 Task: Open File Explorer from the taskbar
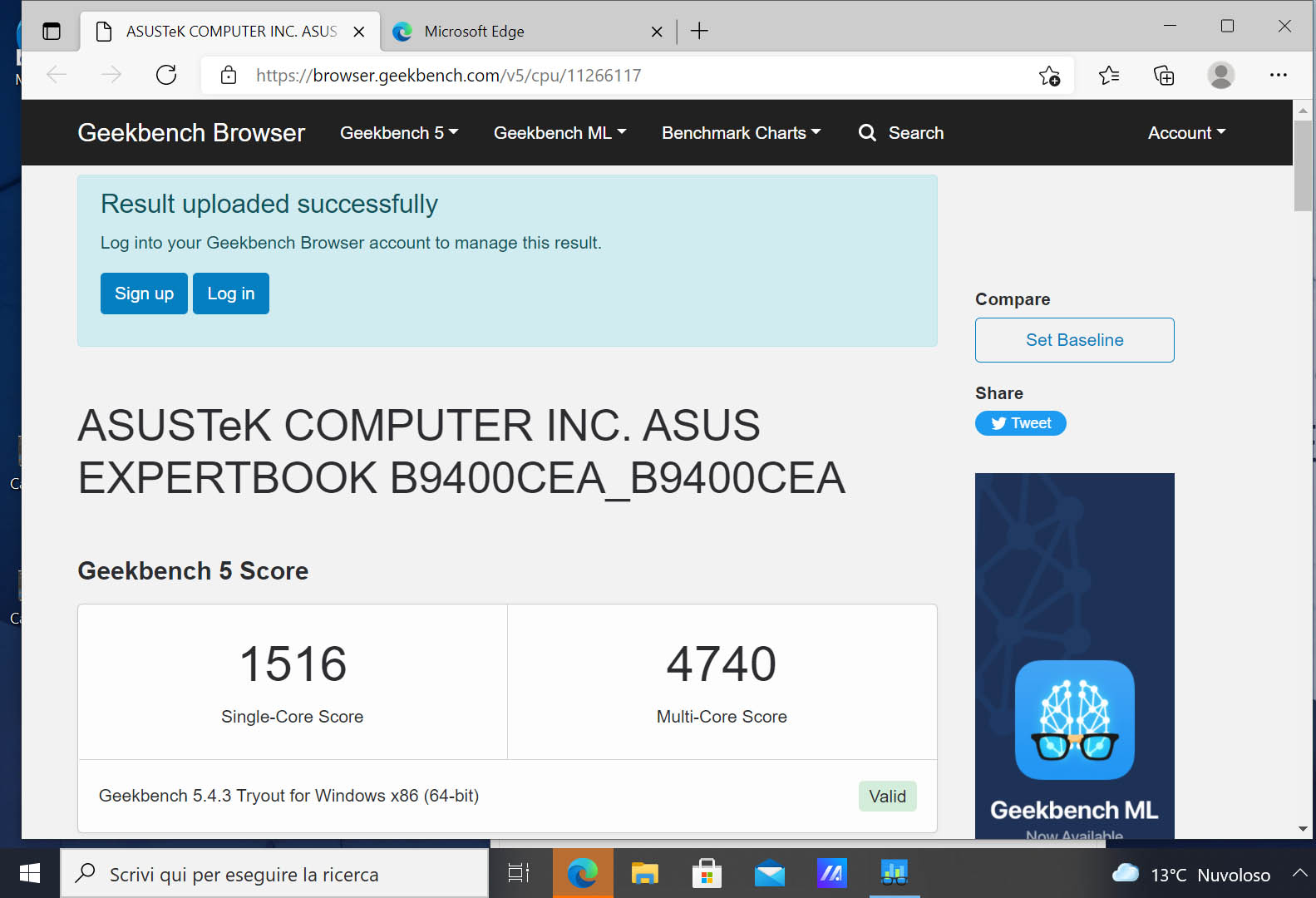tap(644, 873)
